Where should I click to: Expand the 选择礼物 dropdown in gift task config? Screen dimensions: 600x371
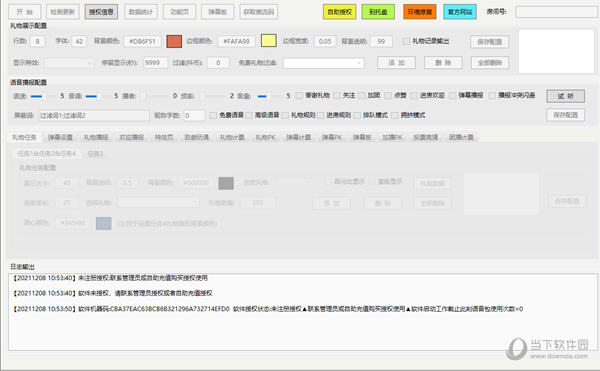click(158, 203)
